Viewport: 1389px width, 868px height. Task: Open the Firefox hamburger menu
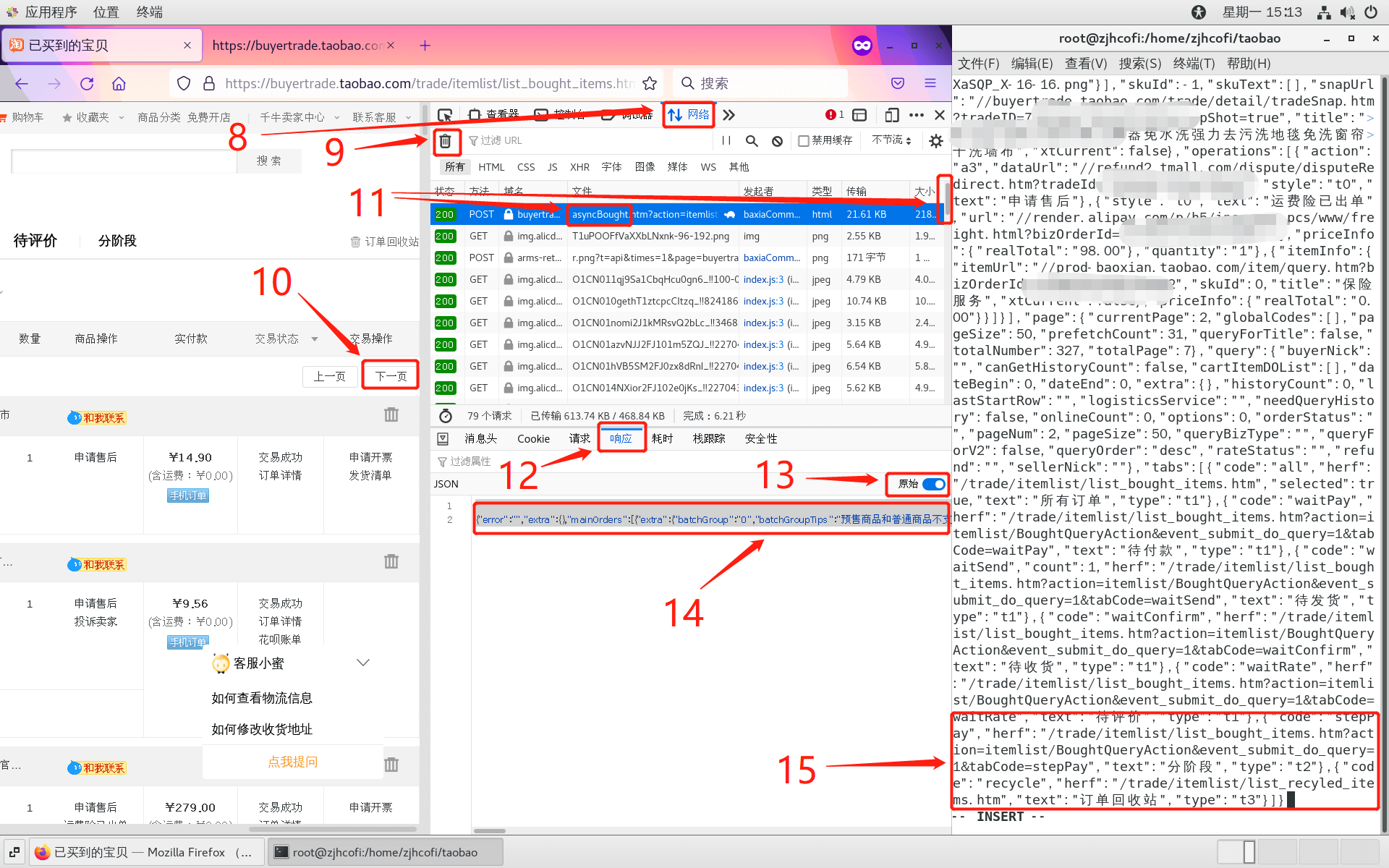pos(930,83)
